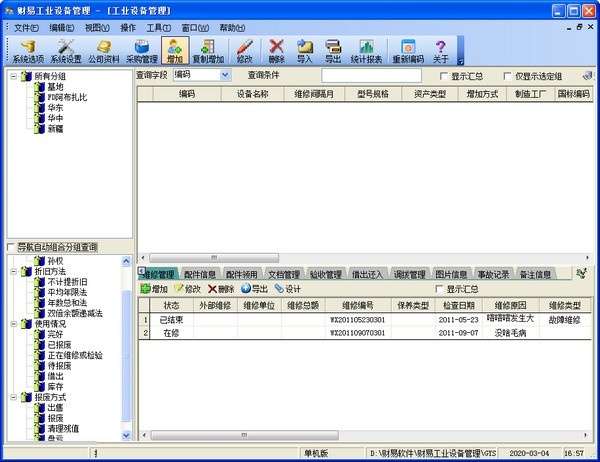Enable 显示汇总 in maintenance panel
Image resolution: width=600 pixels, height=462 pixels.
tap(439, 289)
